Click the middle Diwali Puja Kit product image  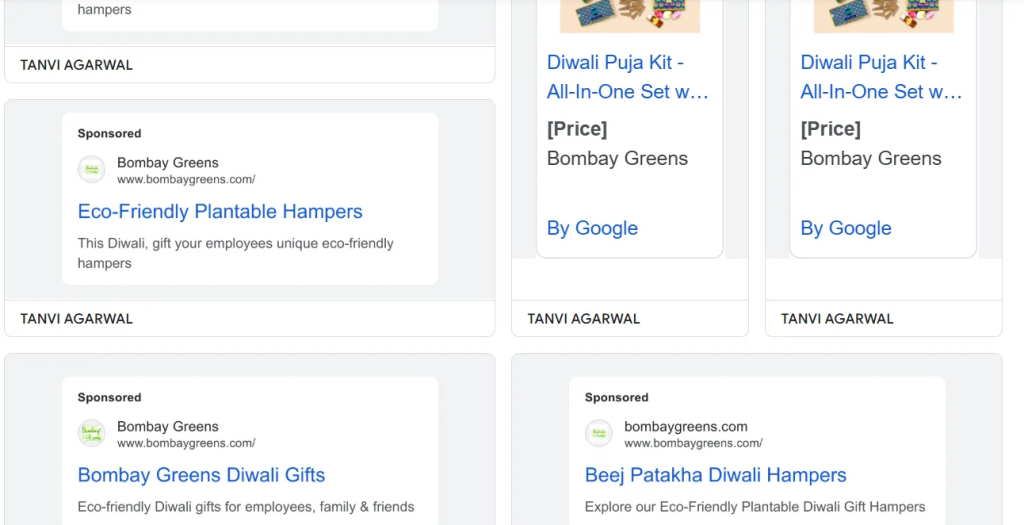[x=630, y=16]
